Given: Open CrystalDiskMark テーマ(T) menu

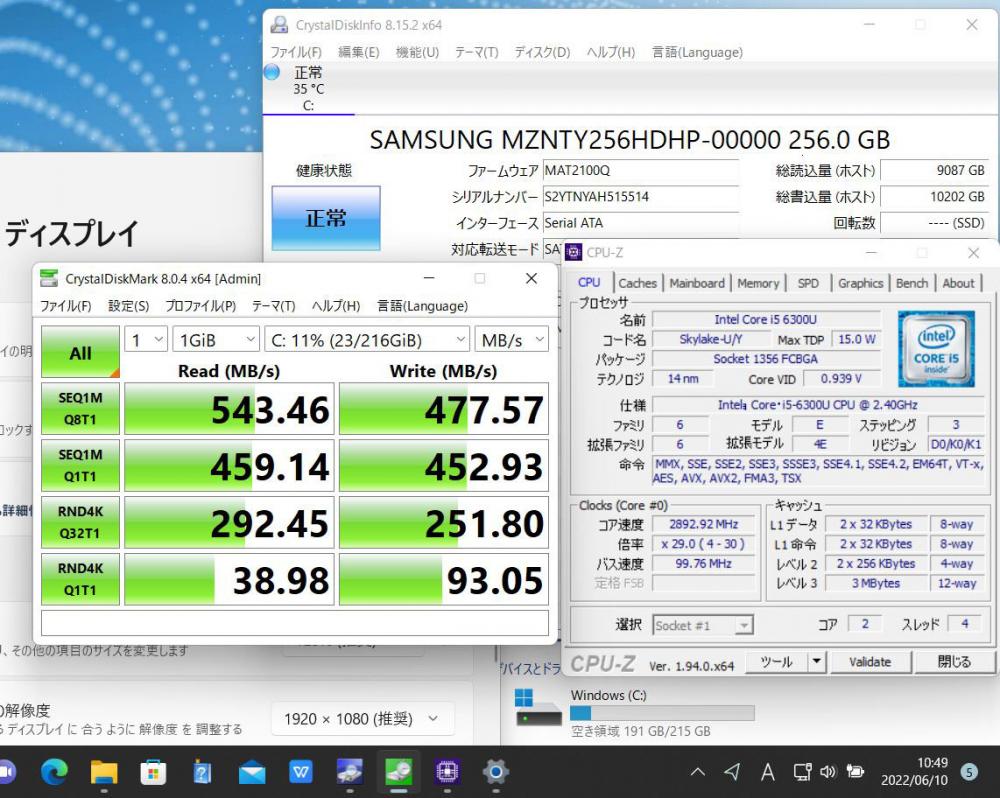Looking at the screenshot, I should tap(274, 306).
